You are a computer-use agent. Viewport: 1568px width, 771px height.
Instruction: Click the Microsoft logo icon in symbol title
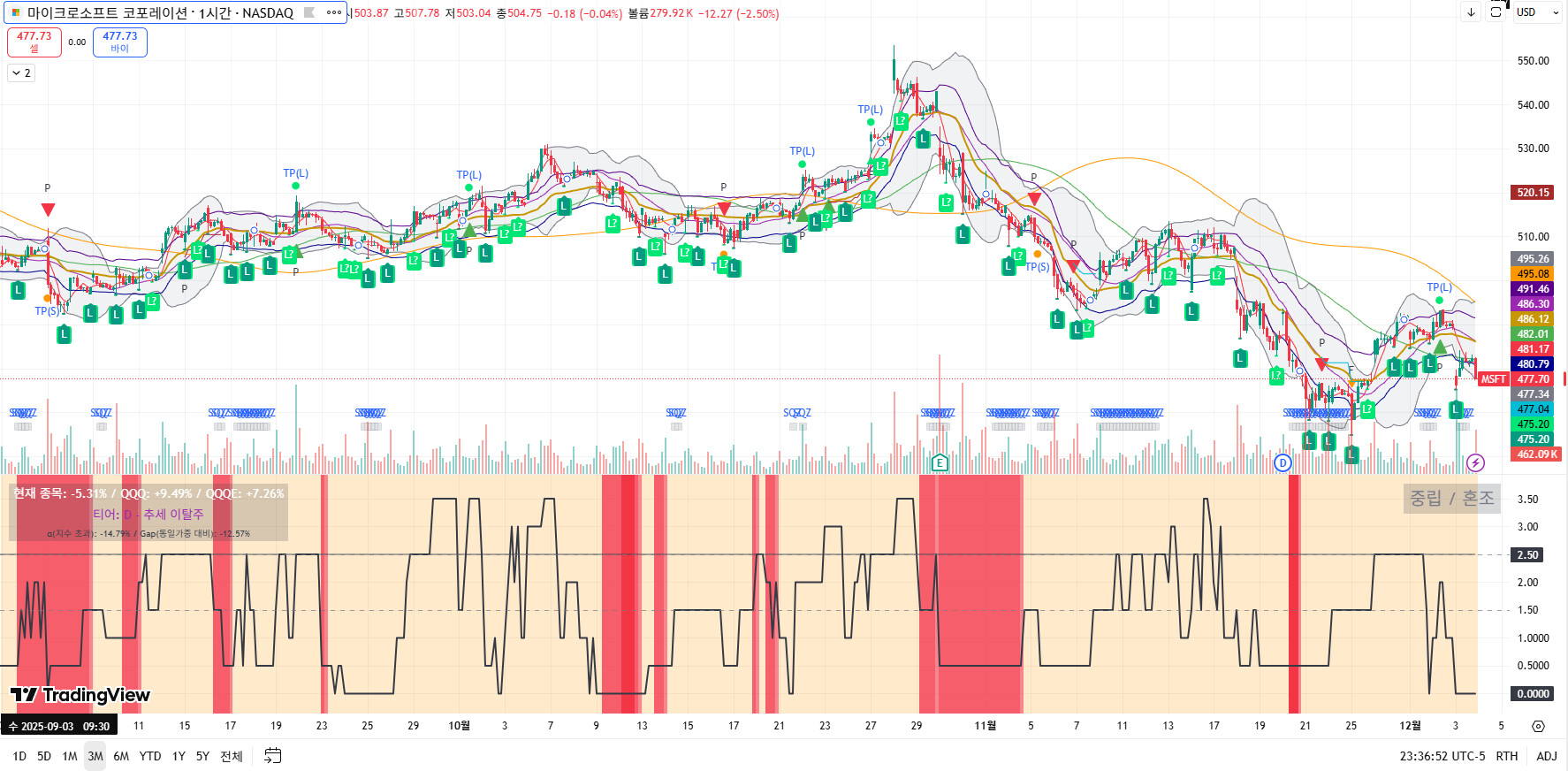click(15, 13)
